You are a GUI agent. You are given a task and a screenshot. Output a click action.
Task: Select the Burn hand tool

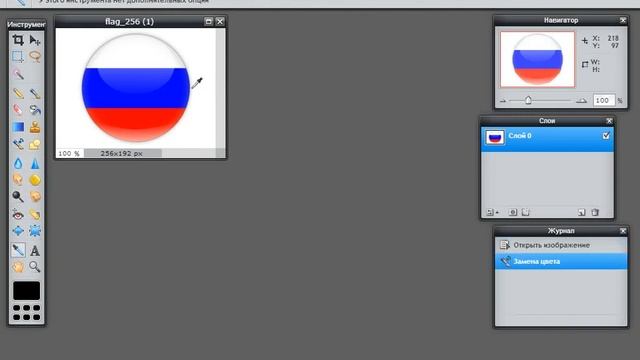(35, 196)
